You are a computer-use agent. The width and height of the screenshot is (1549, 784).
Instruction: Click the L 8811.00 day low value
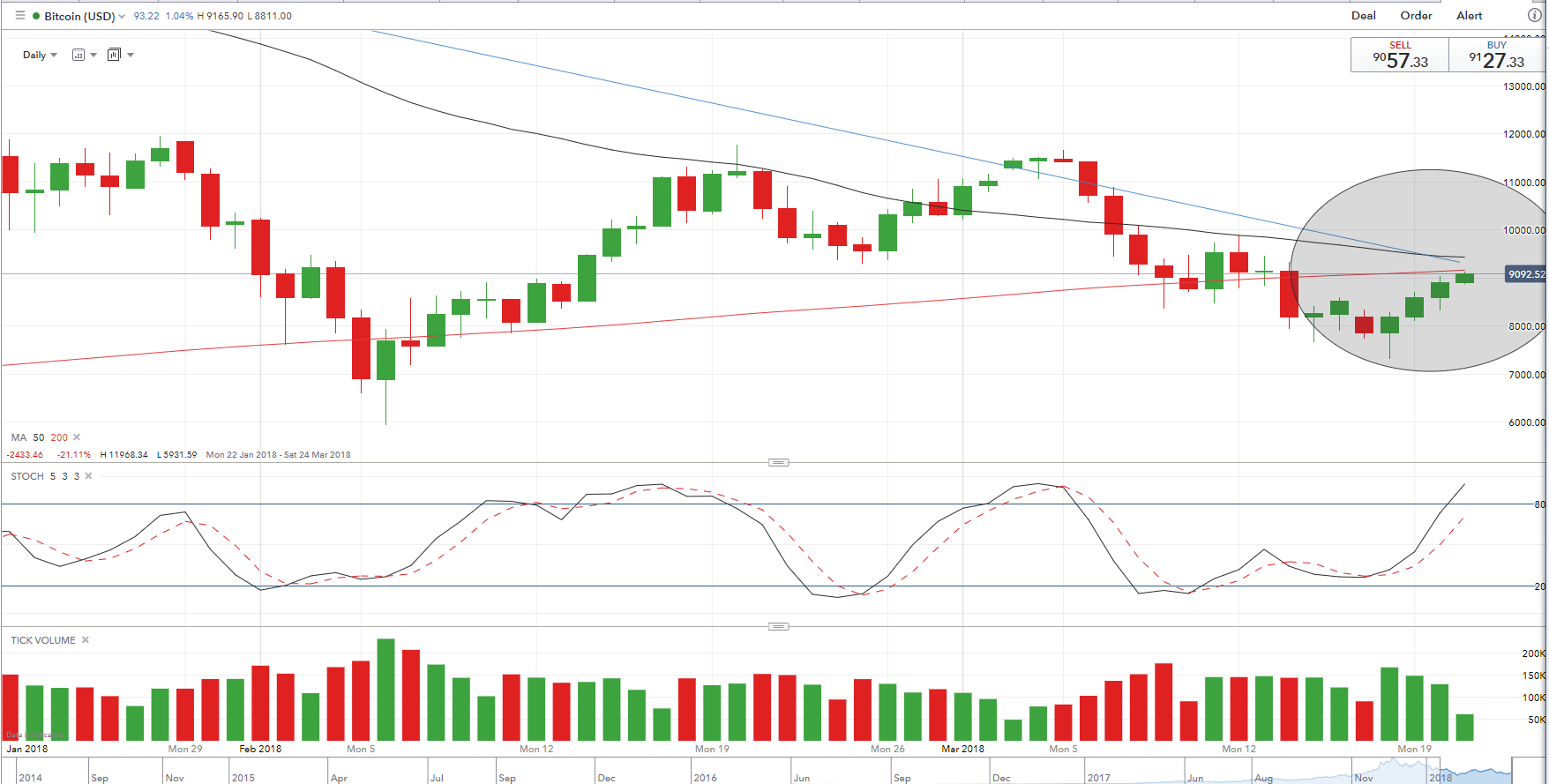tap(269, 16)
